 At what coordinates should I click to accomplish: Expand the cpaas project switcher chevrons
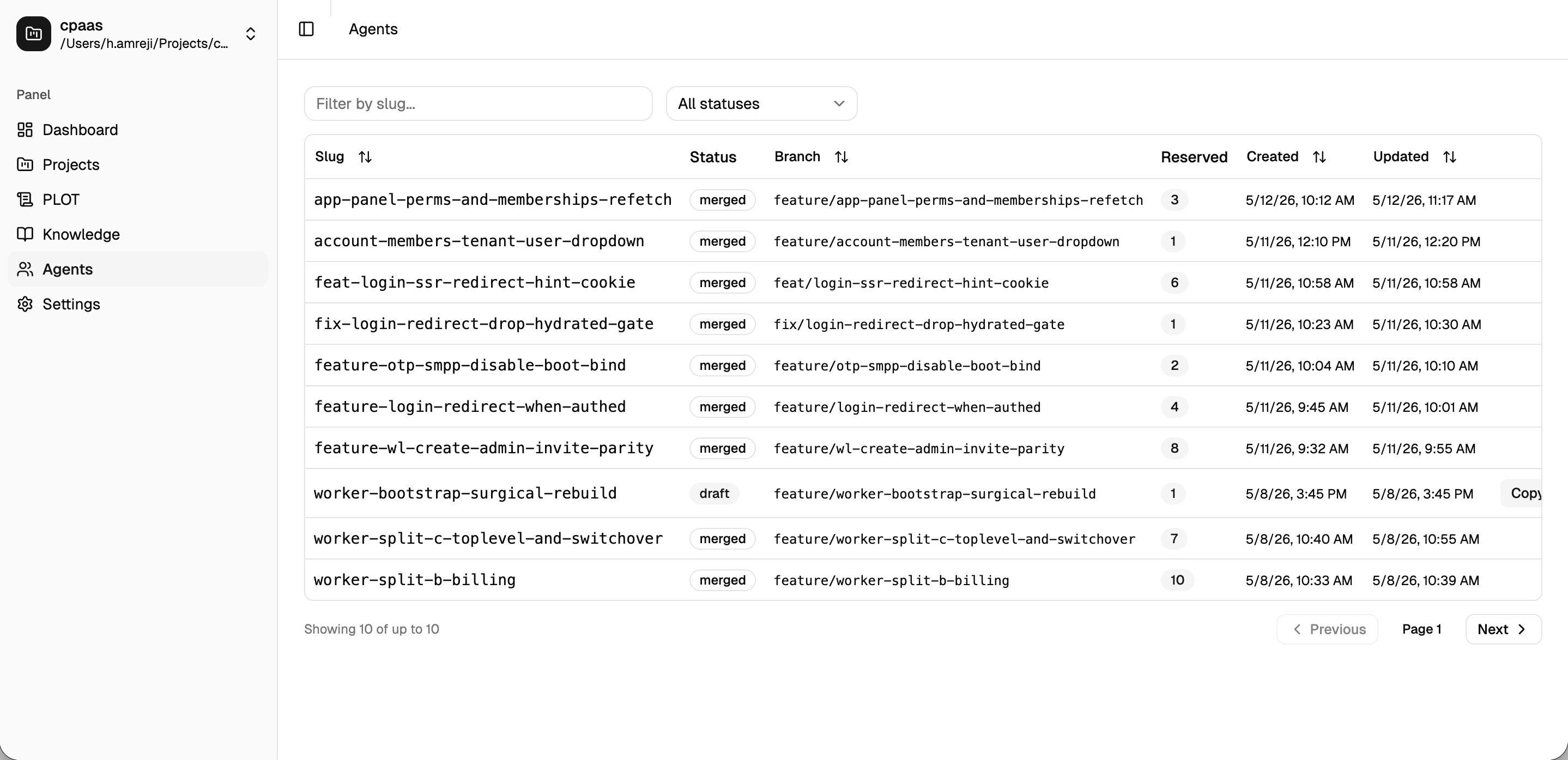tap(250, 33)
